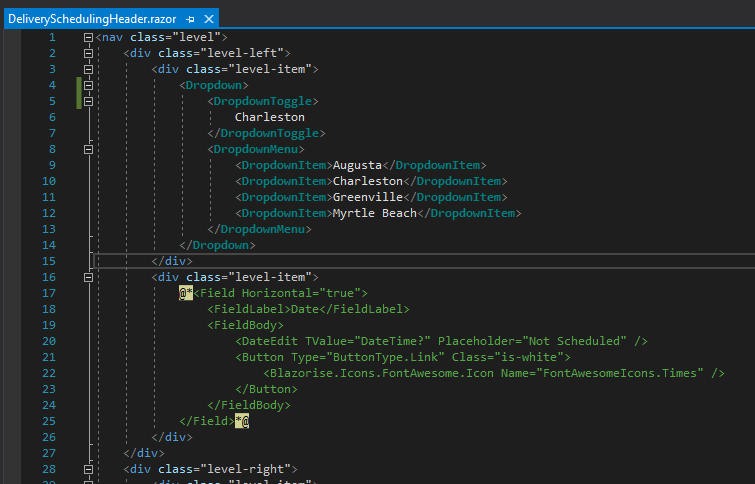Close the DeliverySchedulingHeader.razor tab
Viewport: 755px width, 484px height.
pos(209,19)
